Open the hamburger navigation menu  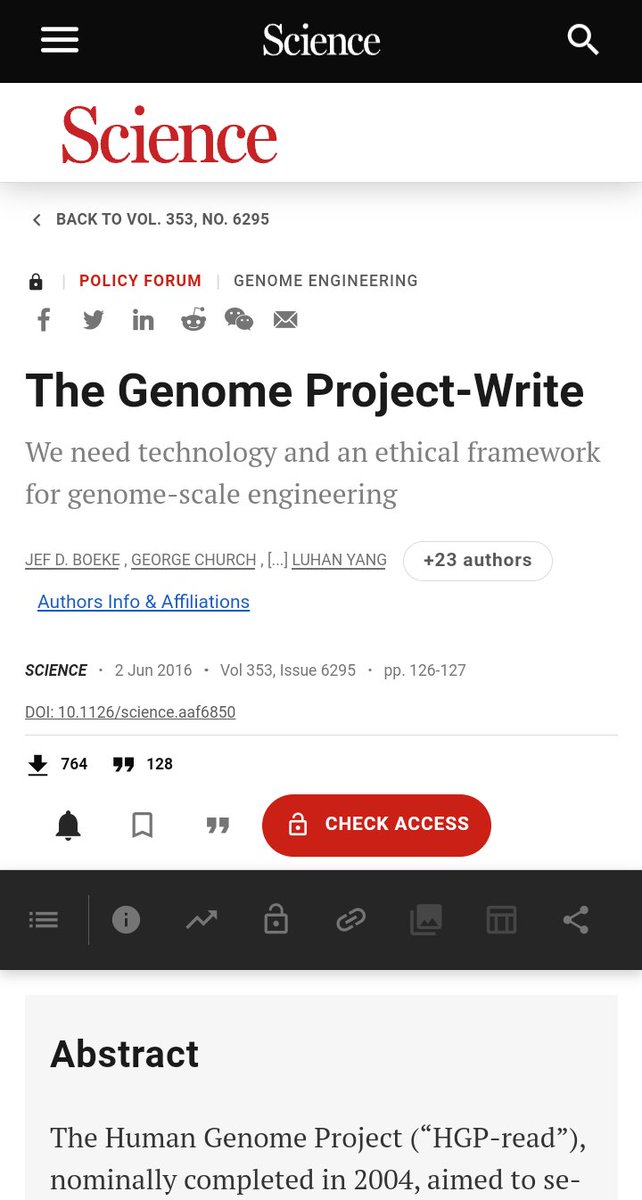(60, 40)
